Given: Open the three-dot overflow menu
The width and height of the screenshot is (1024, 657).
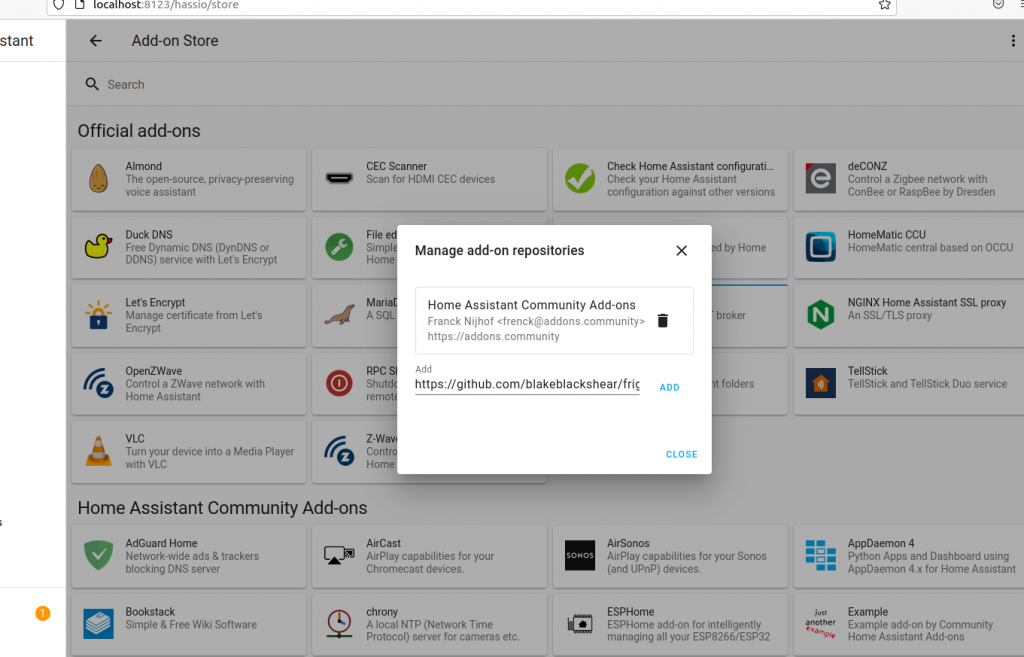Looking at the screenshot, I should pyautogui.click(x=1013, y=40).
